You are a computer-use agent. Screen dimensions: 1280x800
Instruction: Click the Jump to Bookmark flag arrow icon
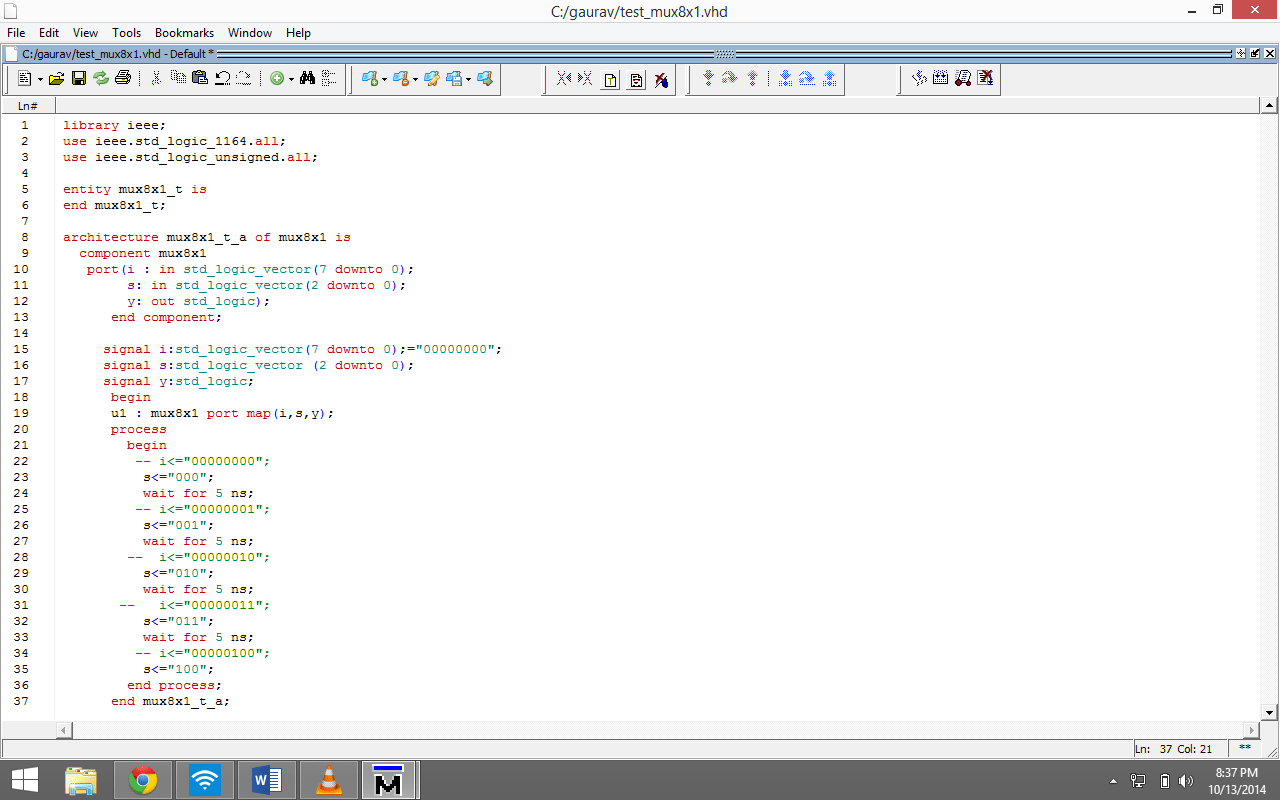[485, 78]
